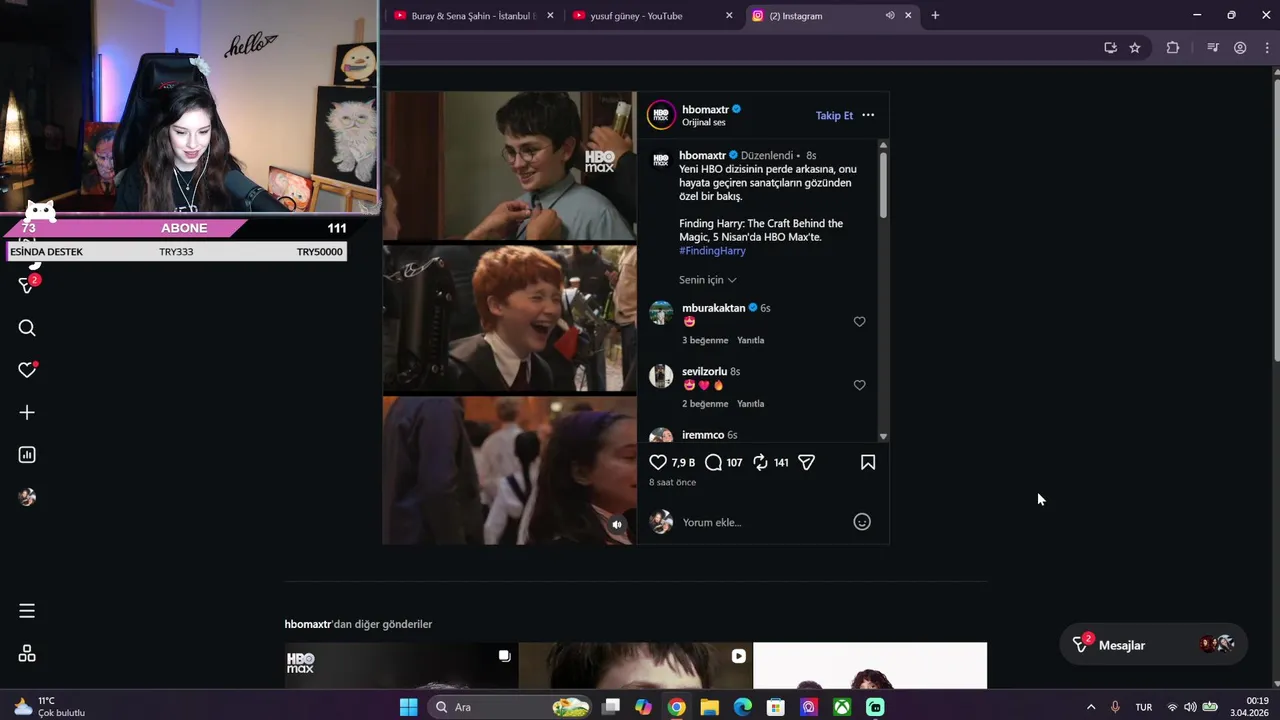This screenshot has width=1280, height=720.
Task: Click the reel video to play or pause
Action: pyautogui.click(x=509, y=318)
